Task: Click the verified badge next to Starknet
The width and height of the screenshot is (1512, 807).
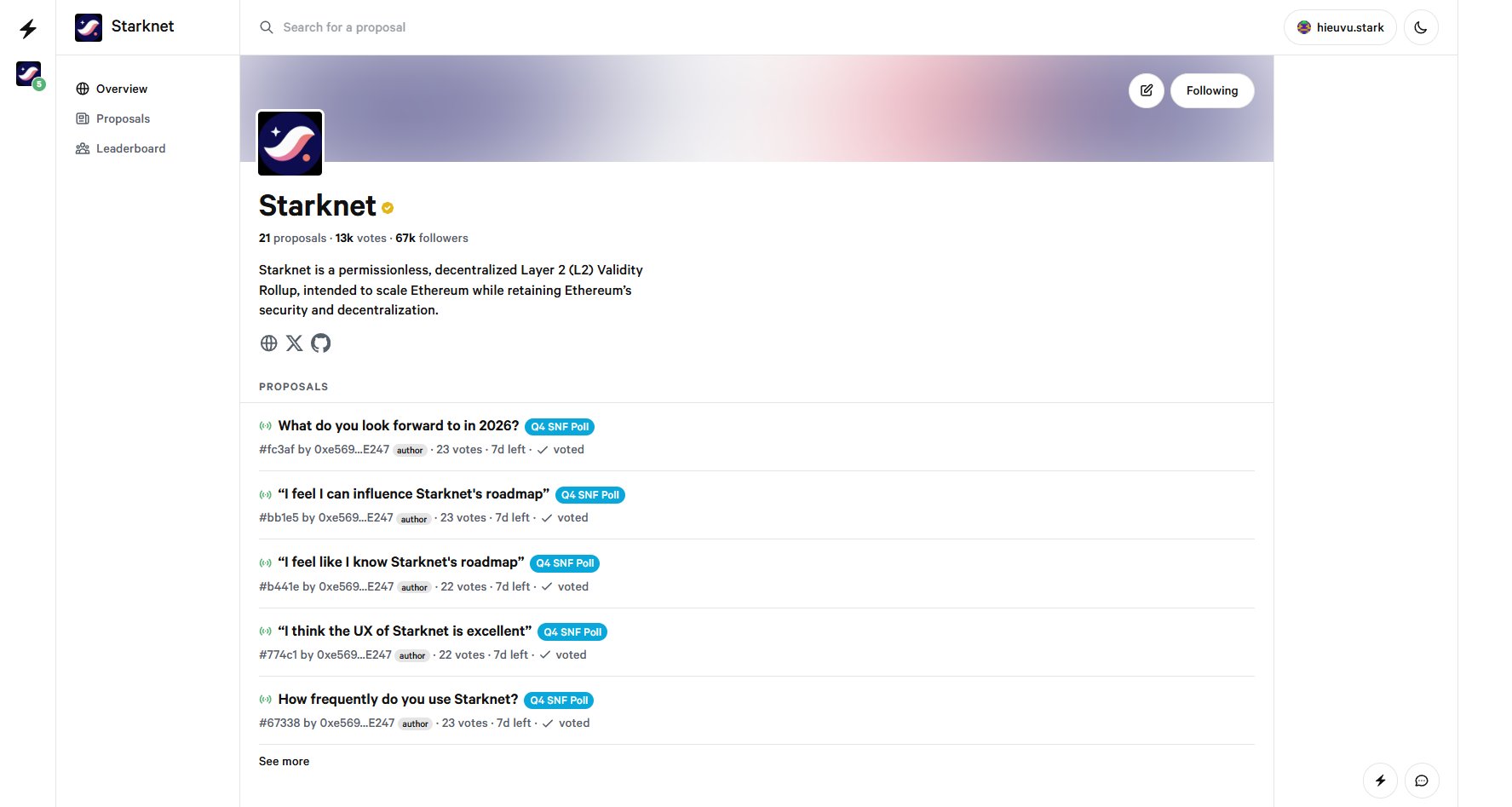Action: pyautogui.click(x=388, y=207)
